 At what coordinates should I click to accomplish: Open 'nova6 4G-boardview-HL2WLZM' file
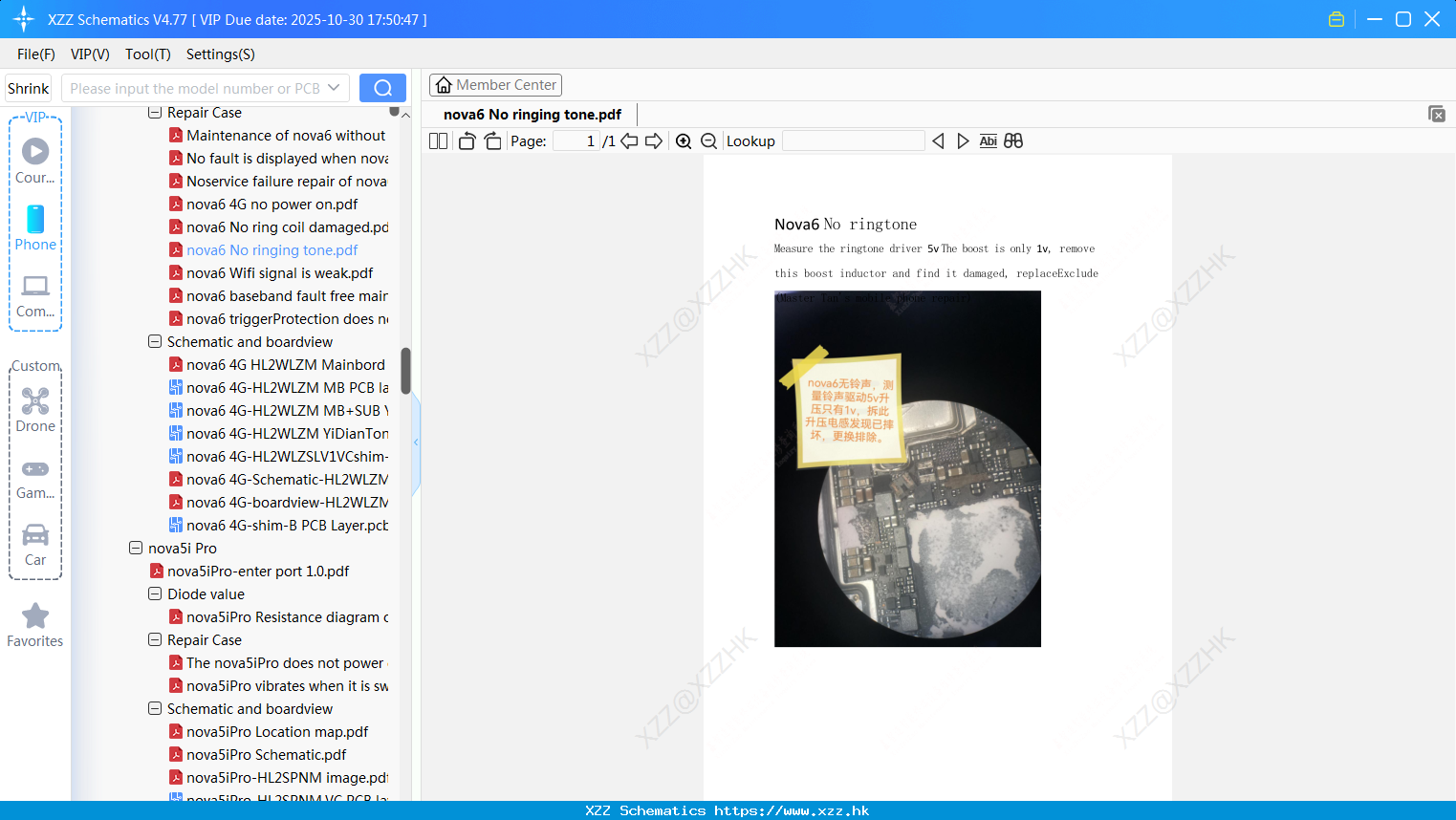point(278,503)
